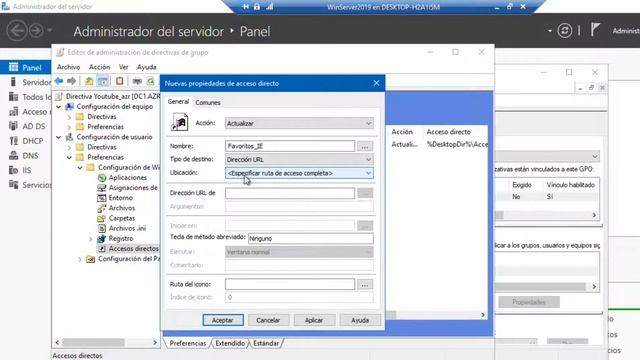This screenshot has width=640, height=360.
Task: Click the Cancelar button
Action: coord(268,320)
